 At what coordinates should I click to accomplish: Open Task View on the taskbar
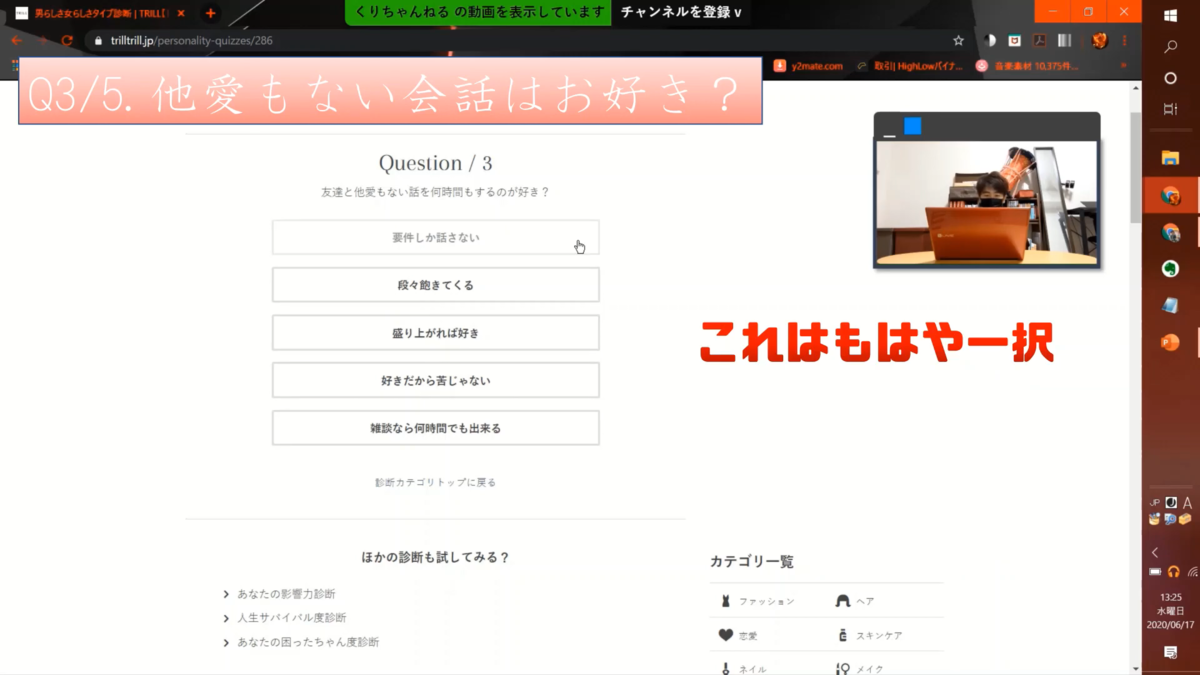pyautogui.click(x=1171, y=108)
